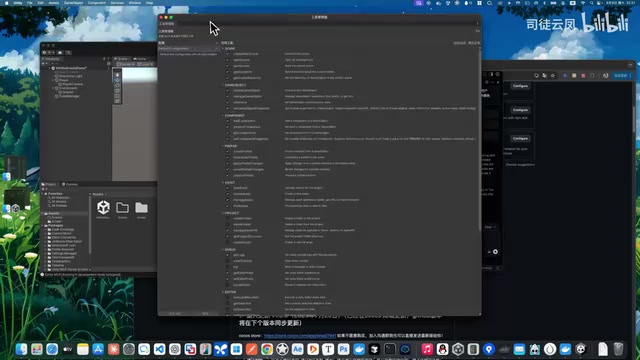Toggle the getSceneHierarchy tool checkbox
Image resolution: width=640 pixels, height=360 pixels.
[x=228, y=78]
